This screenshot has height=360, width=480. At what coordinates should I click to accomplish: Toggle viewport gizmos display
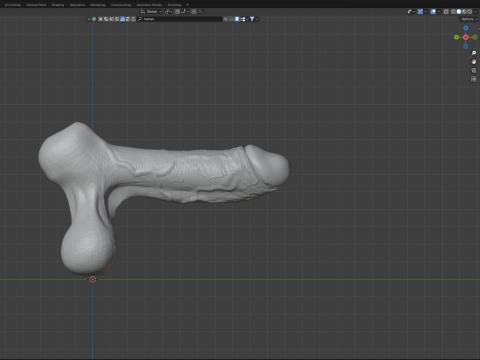tap(420, 12)
